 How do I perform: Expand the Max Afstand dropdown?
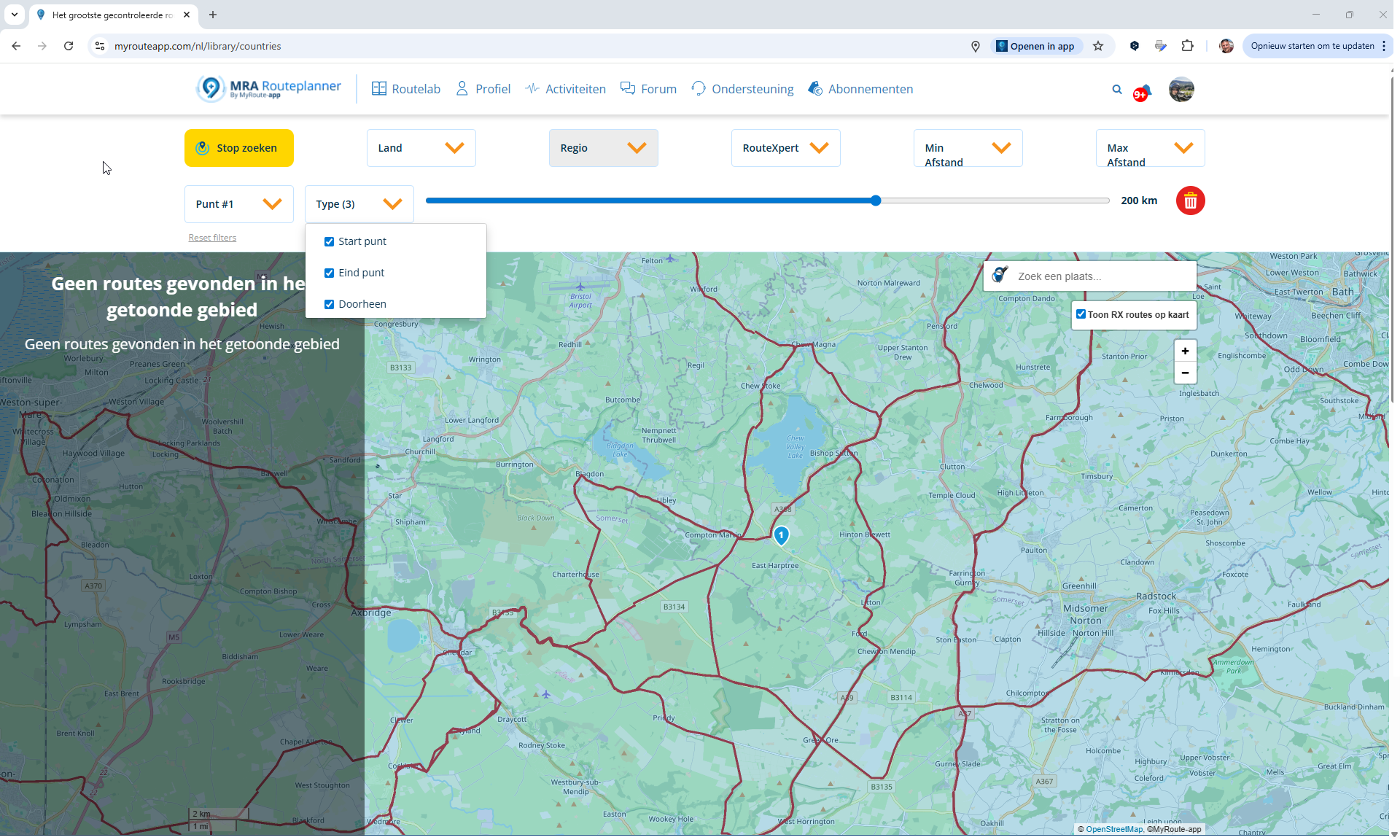[1150, 148]
